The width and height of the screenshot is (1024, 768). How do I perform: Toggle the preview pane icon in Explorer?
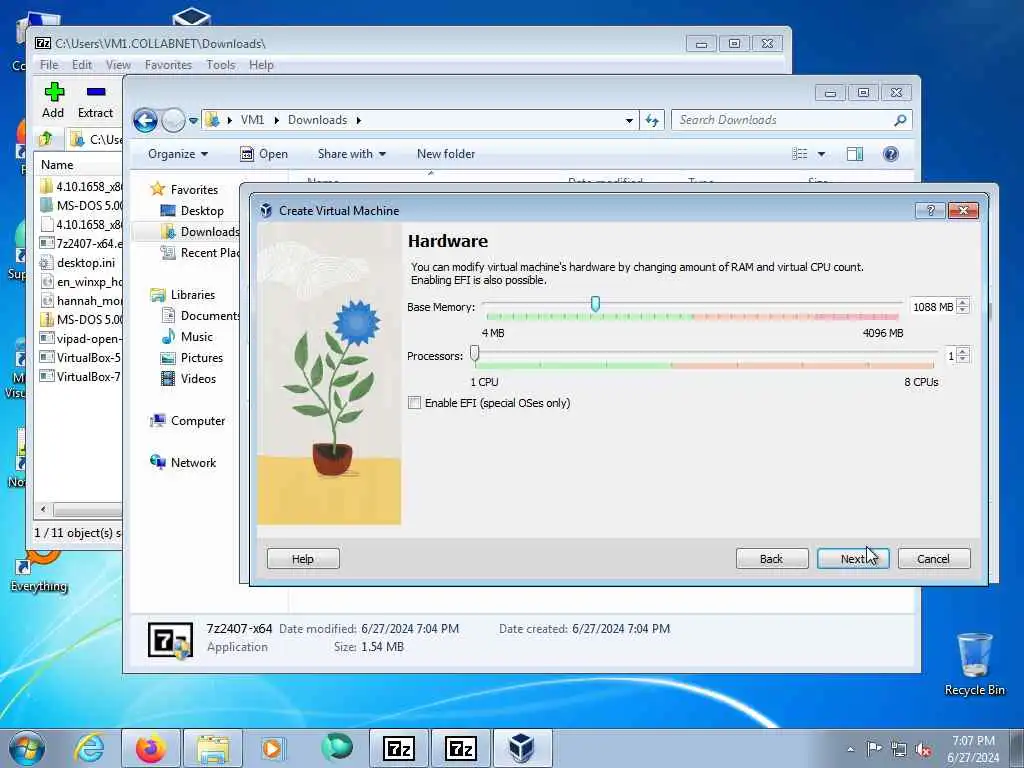[x=855, y=154]
